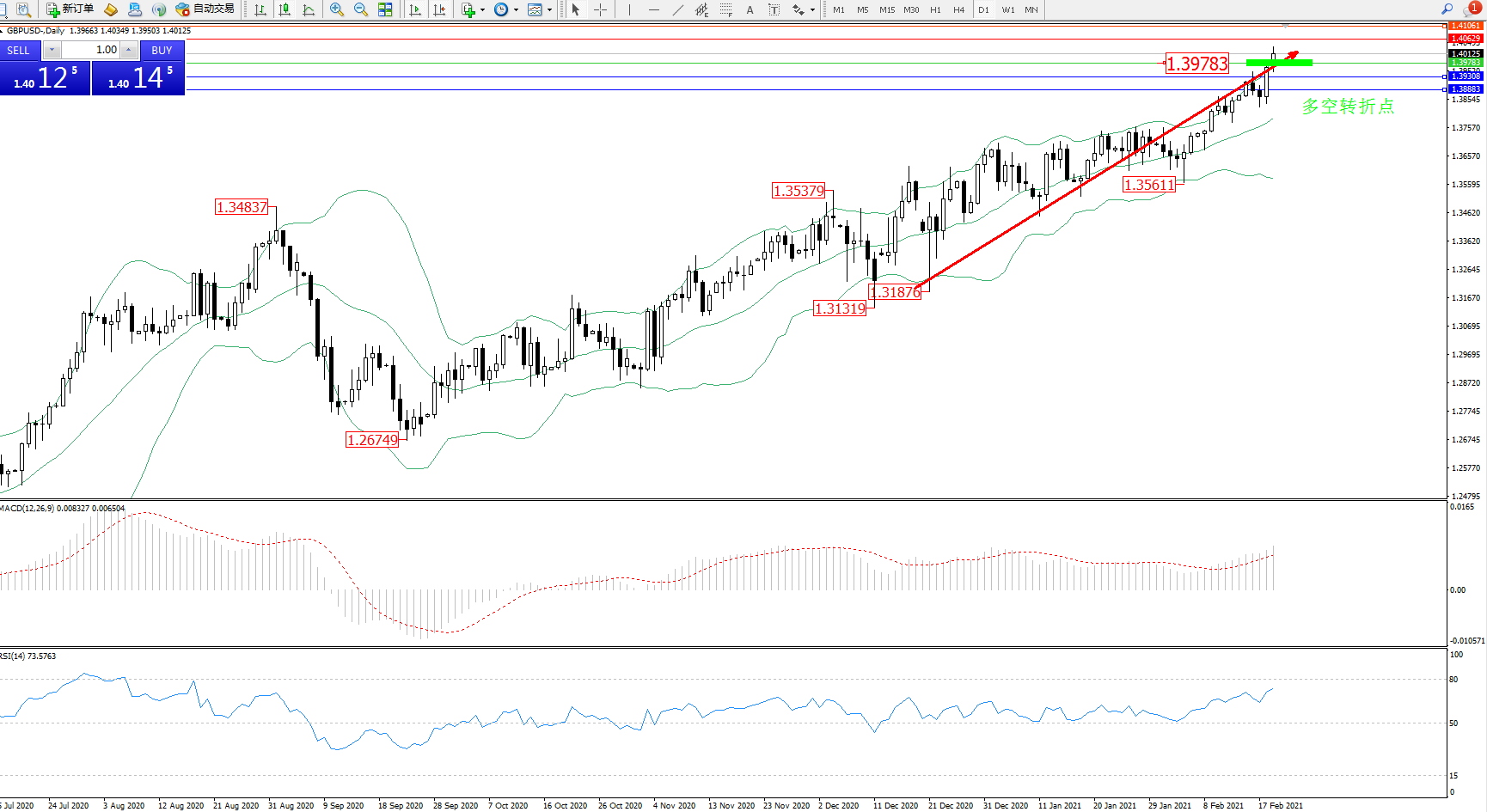Click the Zoom In magnifier icon

coord(336,9)
